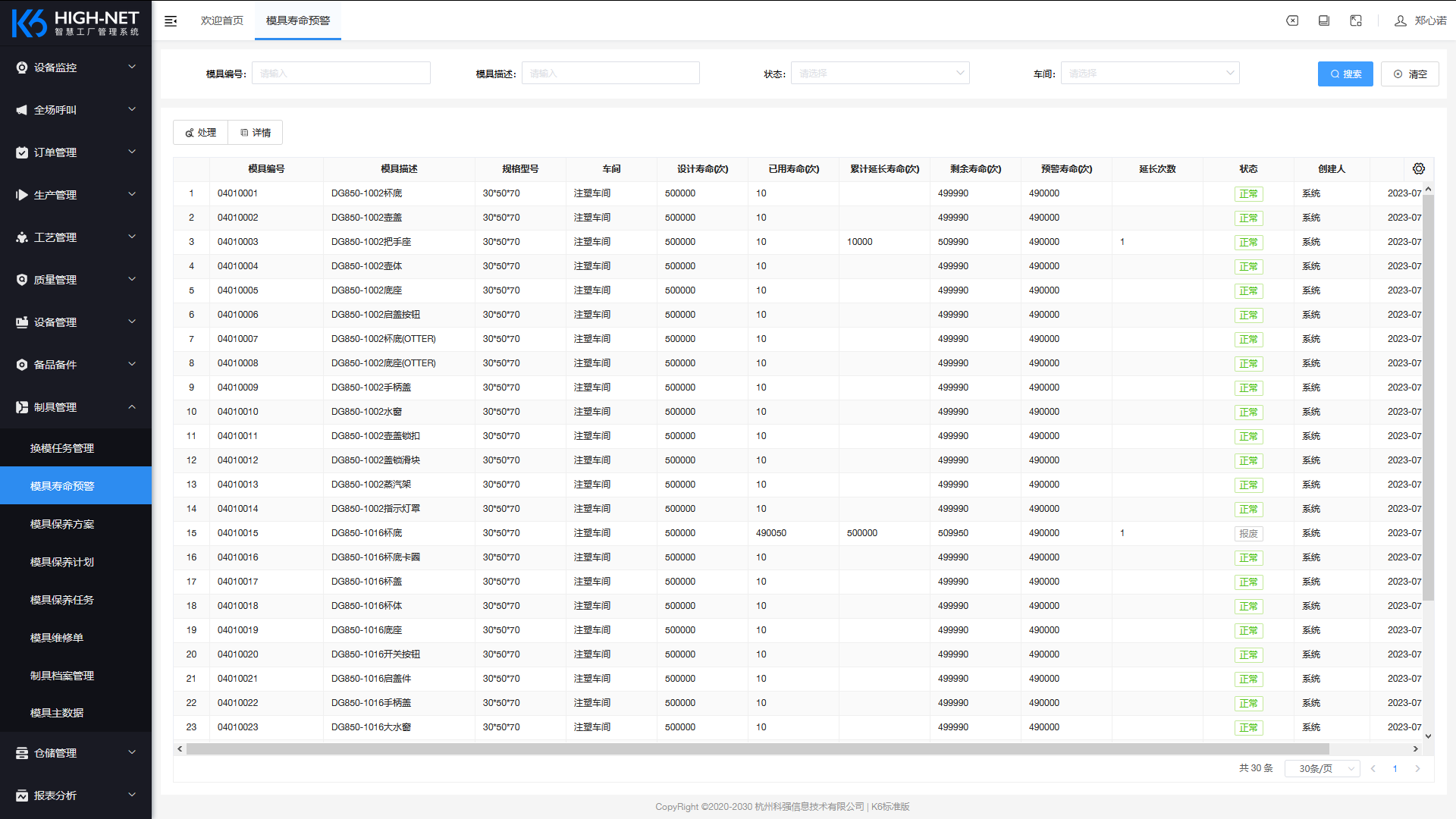Click the book/documentation icon in top bar
Screen dimensions: 1456x819
1324,20
